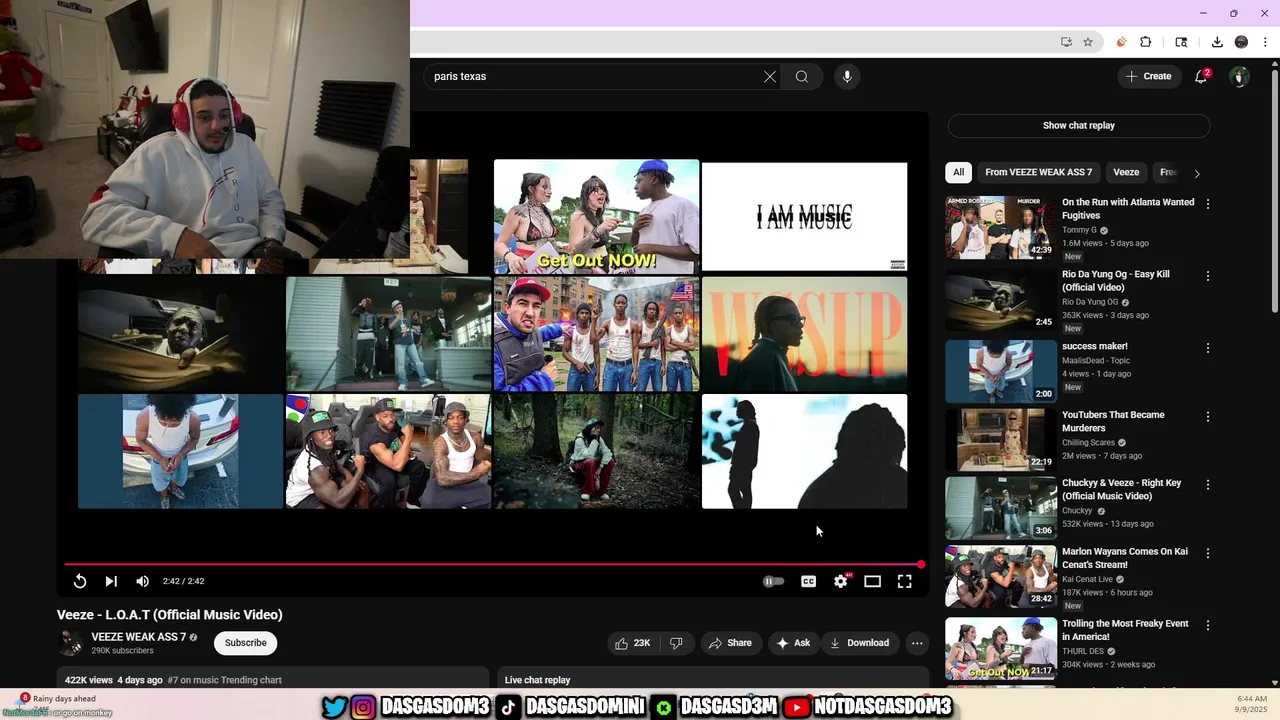Open I AM MUSIC endscreen video
This screenshot has width=1280, height=720.
(x=805, y=216)
